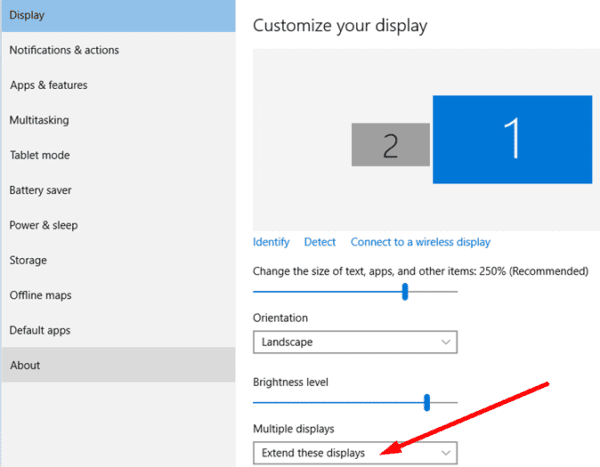600x467 pixels.
Task: Open the Multiple displays dropdown
Action: (355, 453)
